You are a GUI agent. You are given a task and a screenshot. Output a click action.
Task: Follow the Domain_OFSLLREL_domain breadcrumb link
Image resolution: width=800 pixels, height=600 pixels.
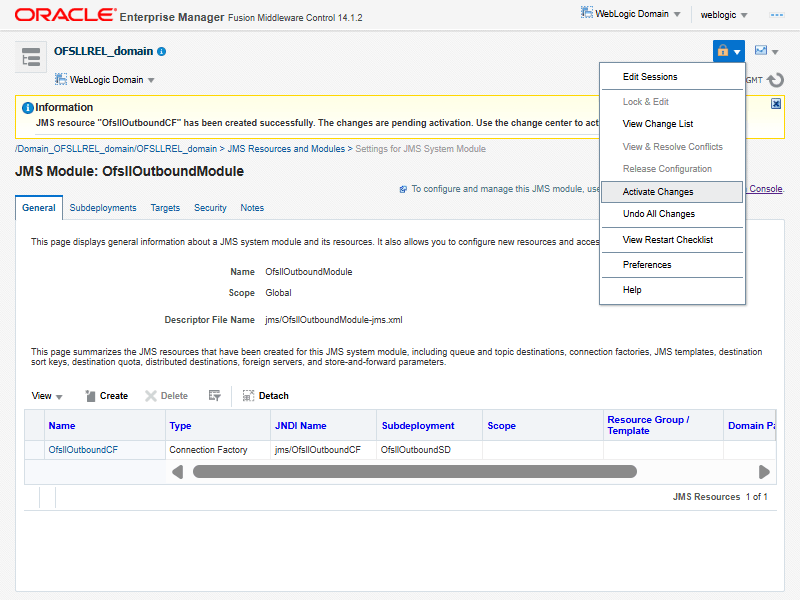click(116, 148)
